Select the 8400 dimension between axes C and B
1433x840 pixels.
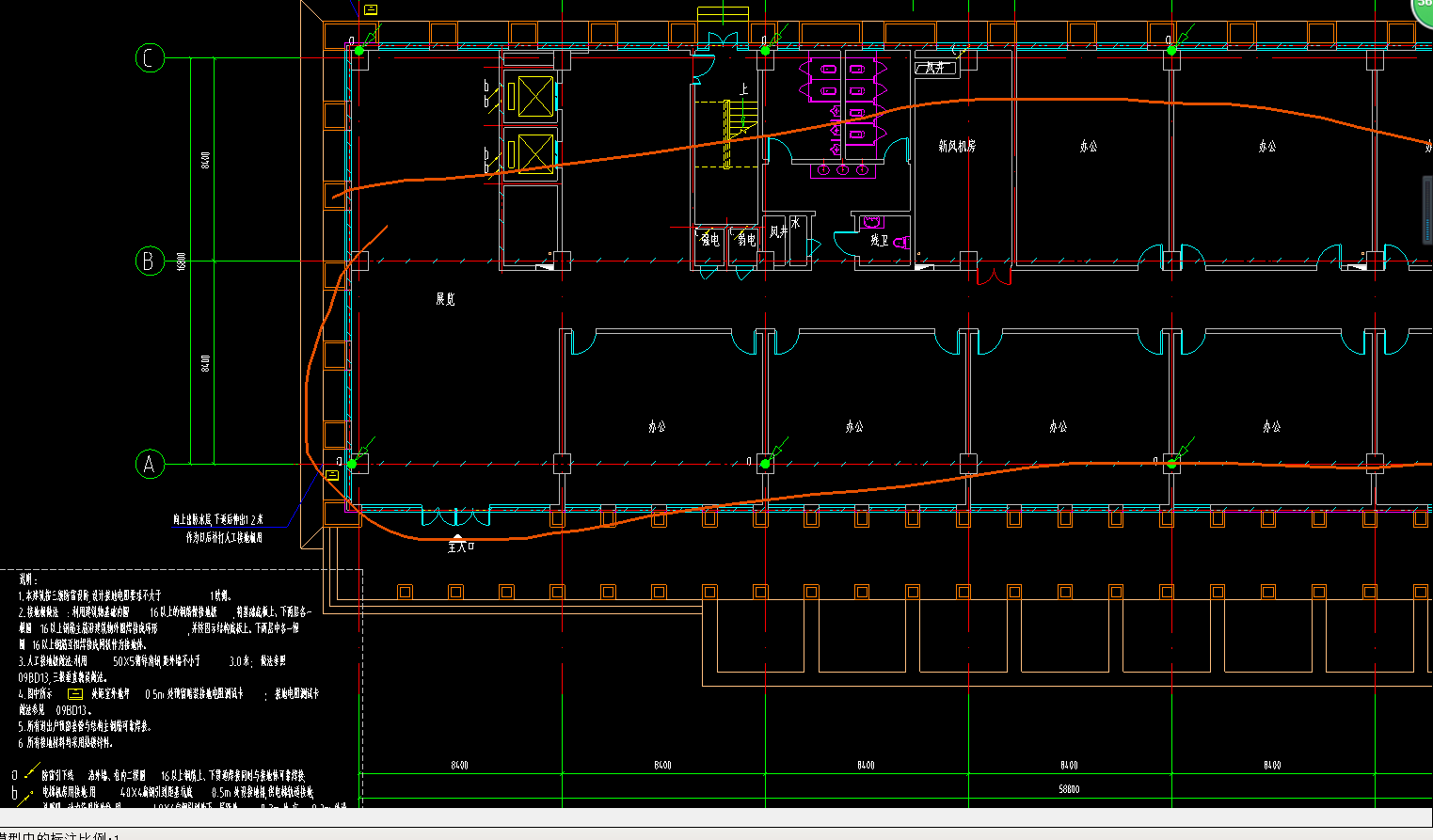(x=205, y=160)
